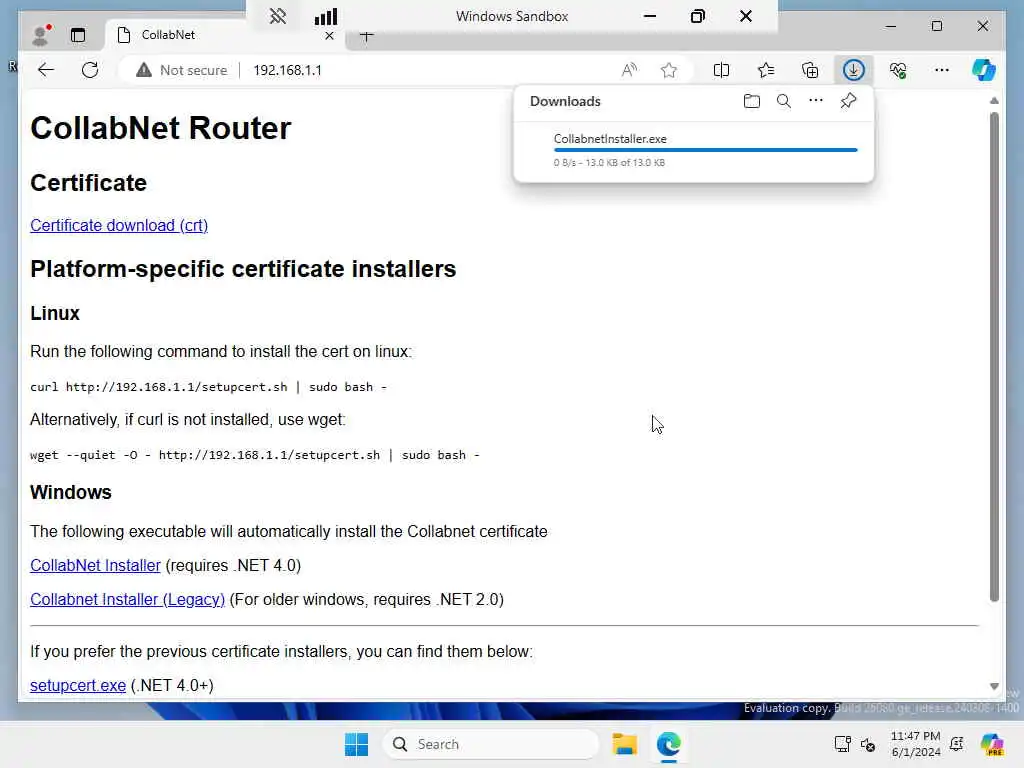
Task: Pin the Downloads panel
Action: 848,101
